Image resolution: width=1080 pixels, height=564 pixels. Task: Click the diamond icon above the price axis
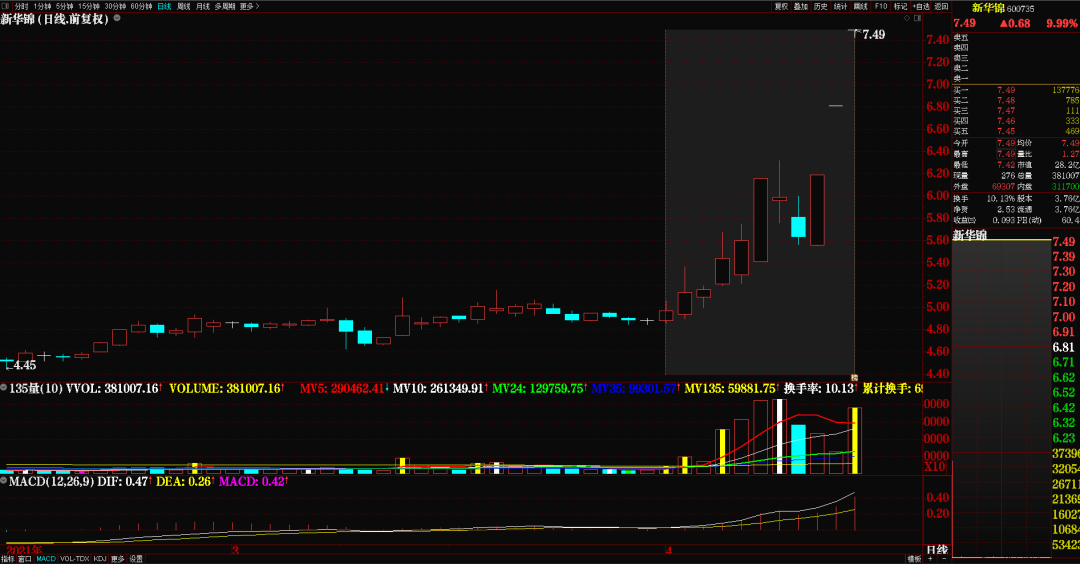[x=907, y=19]
